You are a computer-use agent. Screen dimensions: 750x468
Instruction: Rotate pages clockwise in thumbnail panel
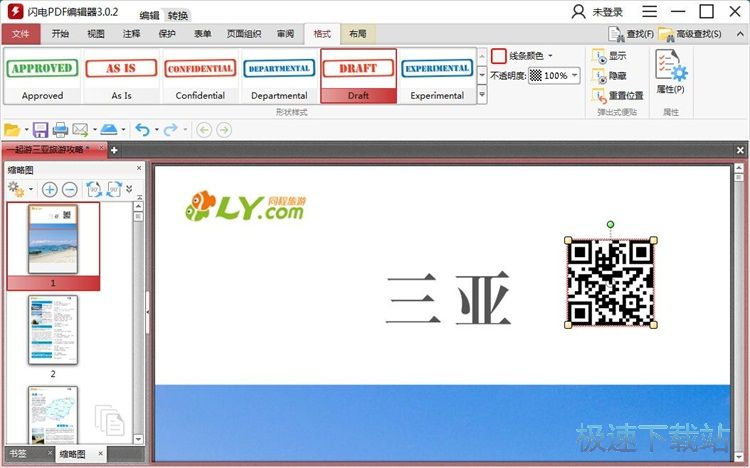point(114,189)
